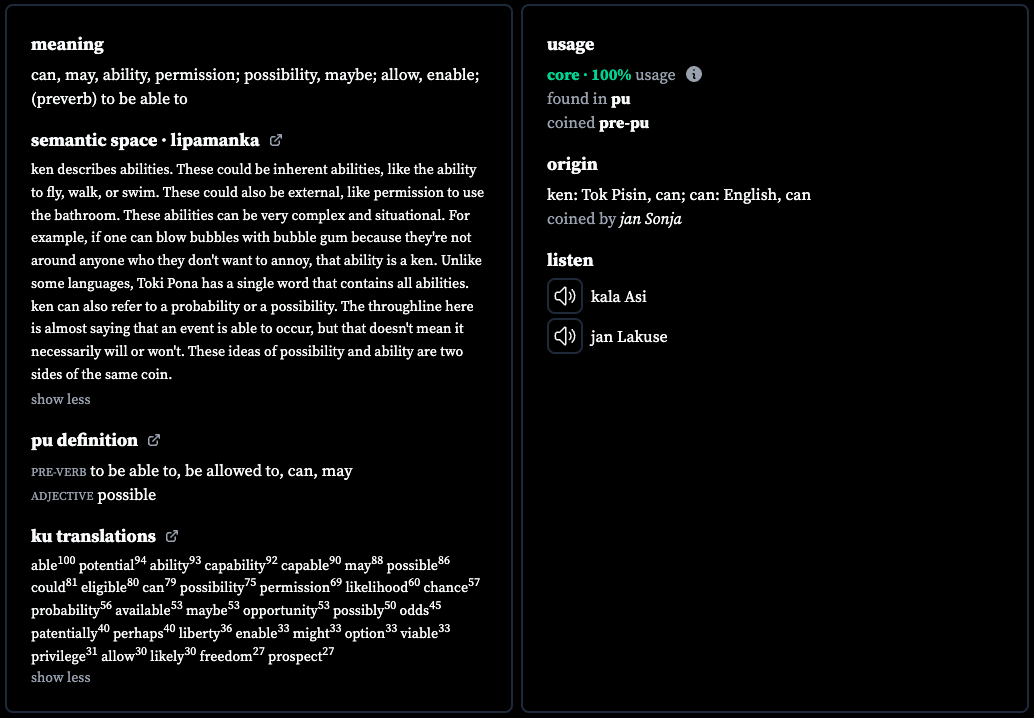This screenshot has width=1034, height=718.
Task: Collapse ku translations list with show less
Action: coord(61,677)
